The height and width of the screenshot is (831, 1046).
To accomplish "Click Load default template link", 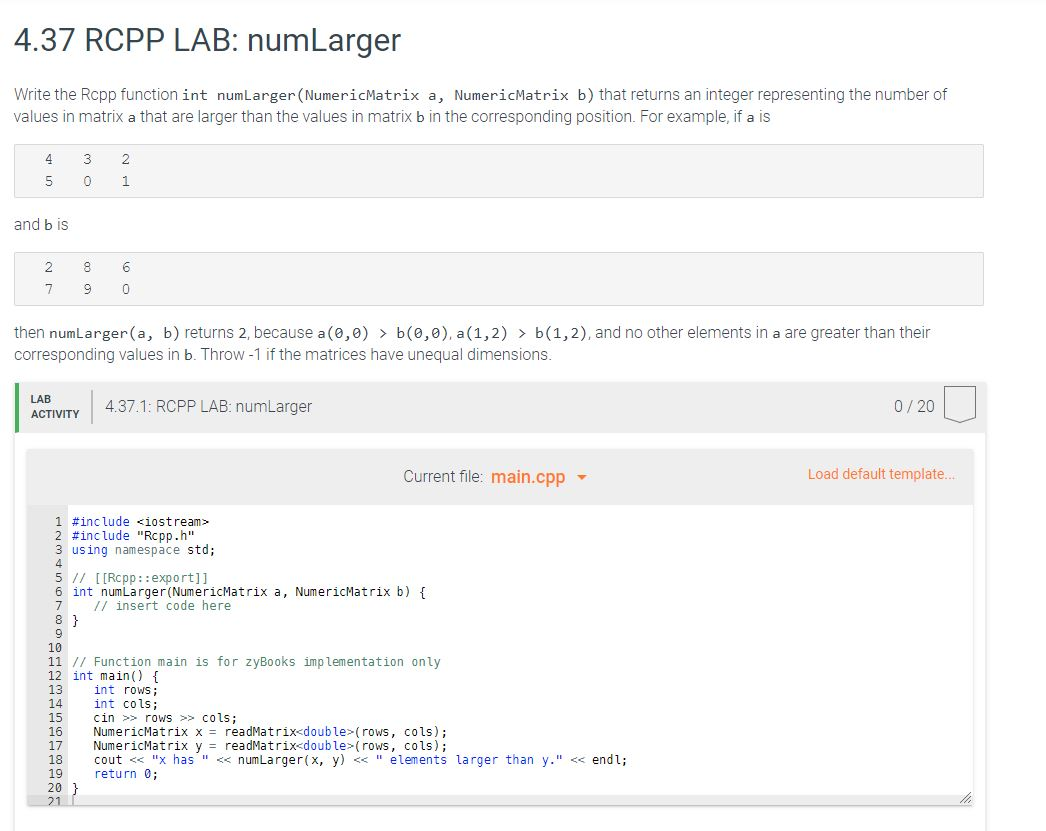I will point(881,473).
